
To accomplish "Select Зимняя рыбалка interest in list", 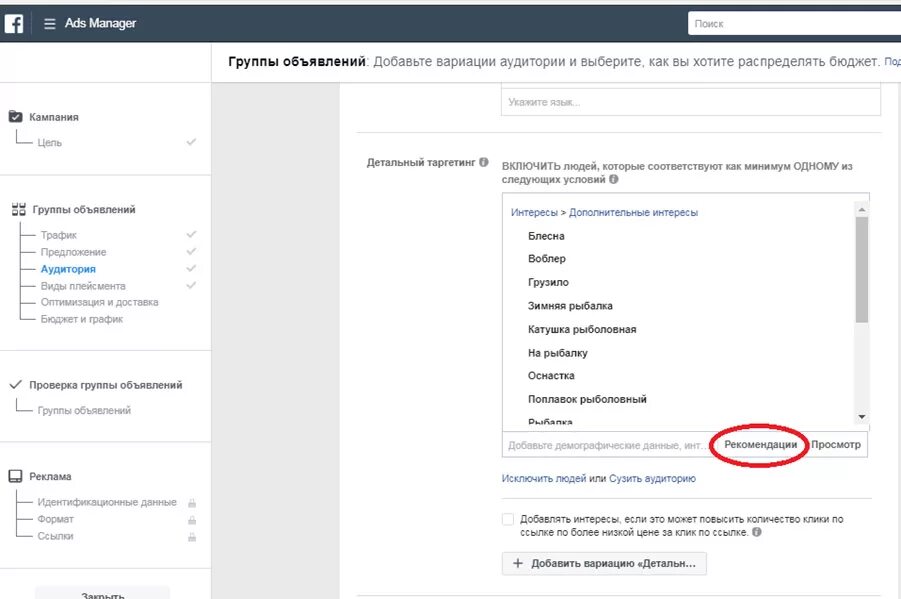I will tap(570, 306).
